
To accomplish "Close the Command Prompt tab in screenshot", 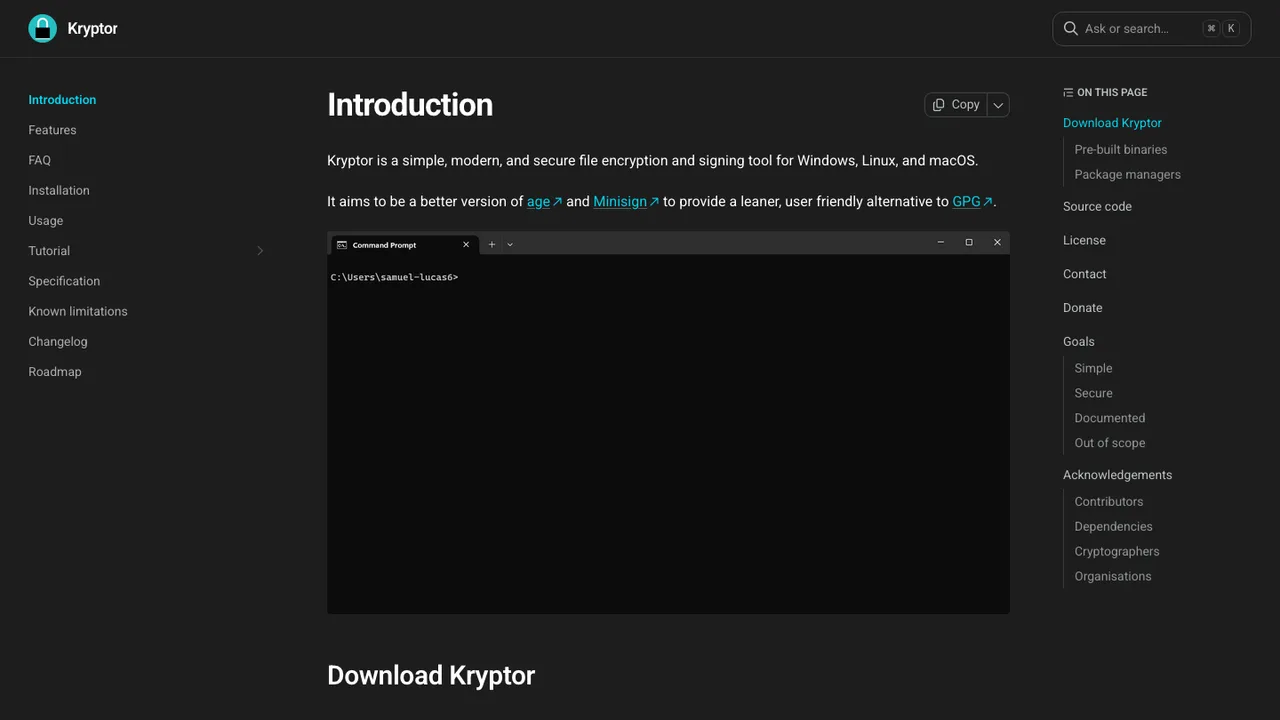I will 466,244.
